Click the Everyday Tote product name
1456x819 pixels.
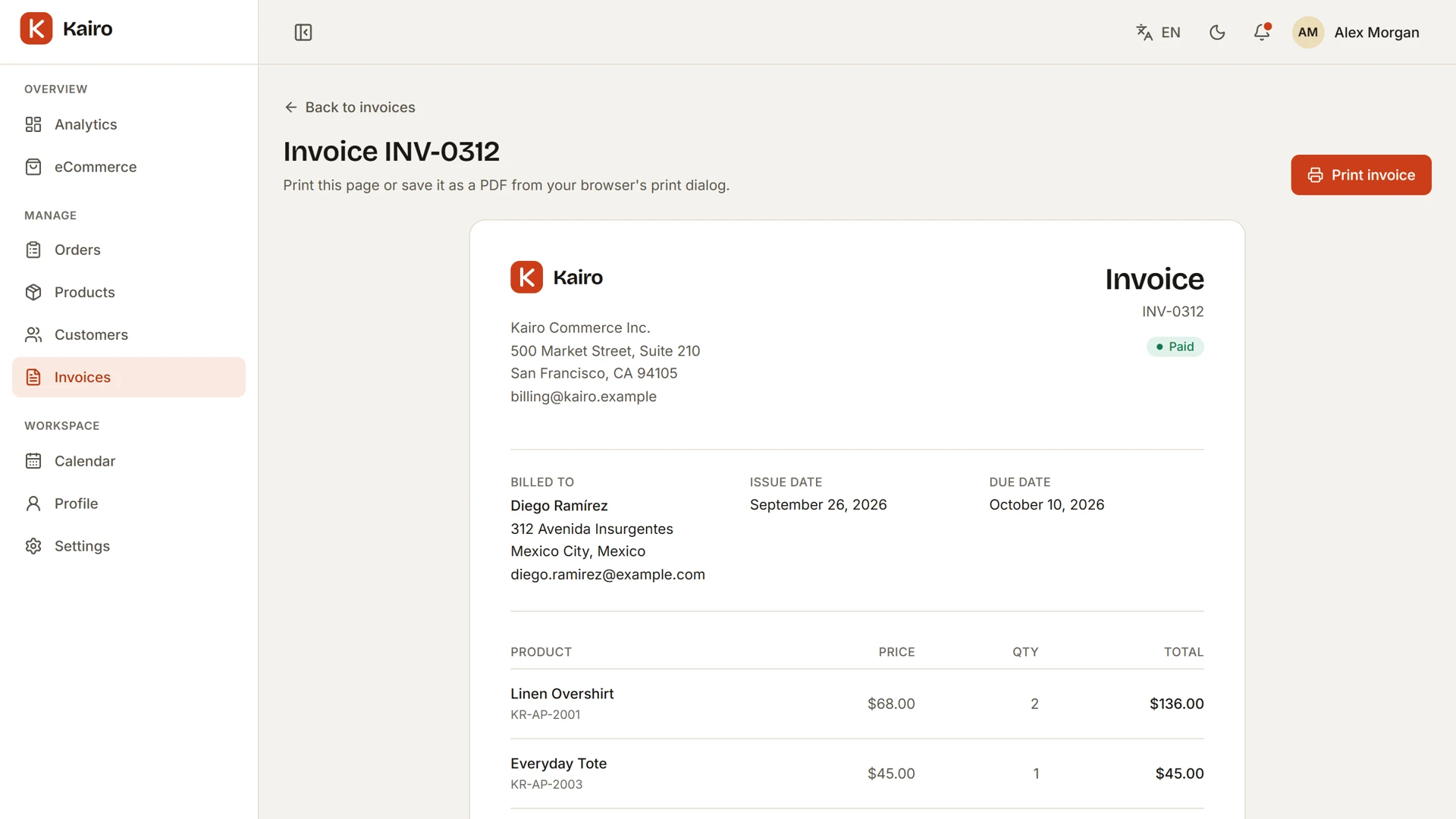coord(558,764)
